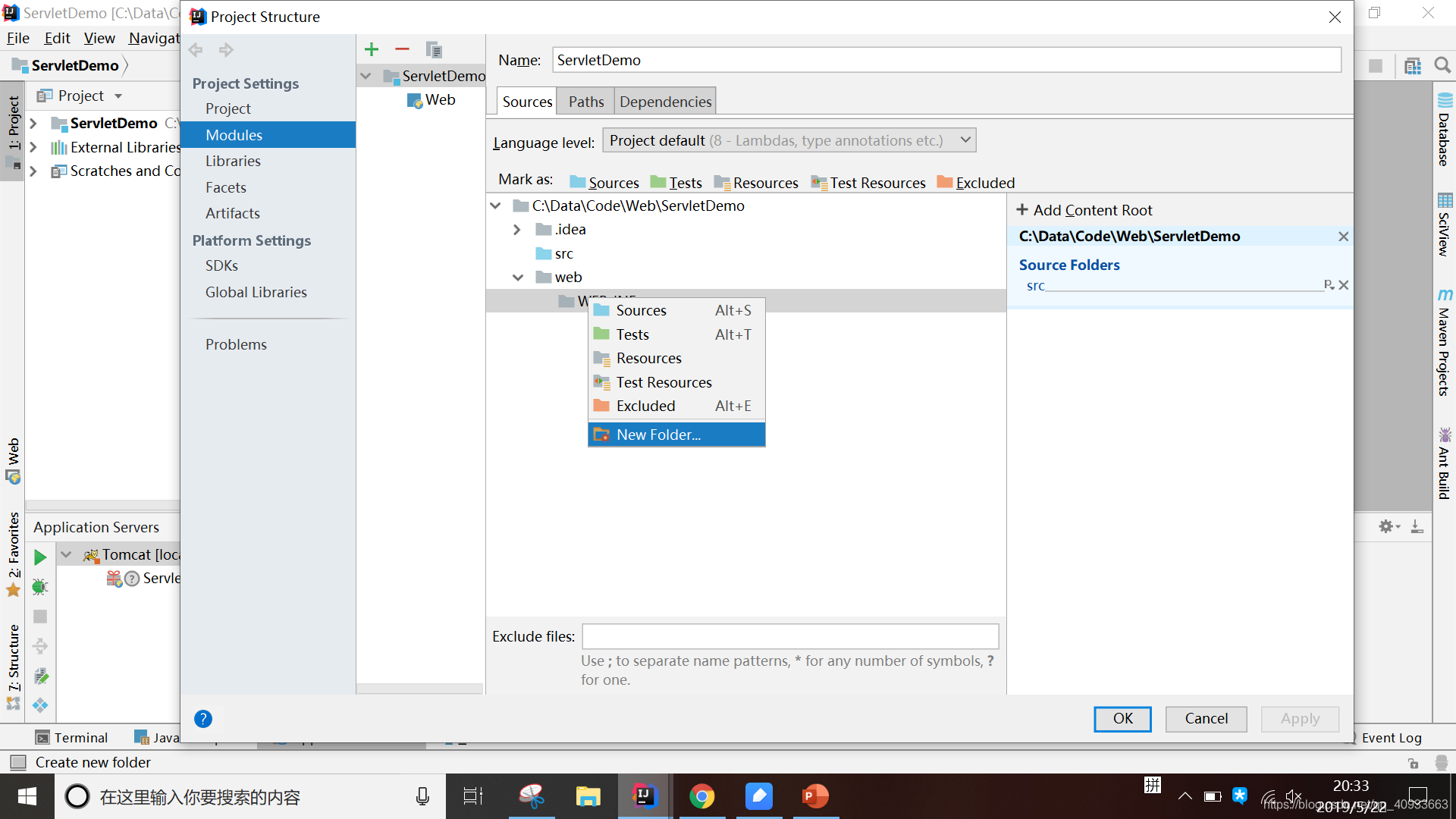Image resolution: width=1456 pixels, height=819 pixels.
Task: Remove the selected module with the red minus
Action: click(402, 50)
